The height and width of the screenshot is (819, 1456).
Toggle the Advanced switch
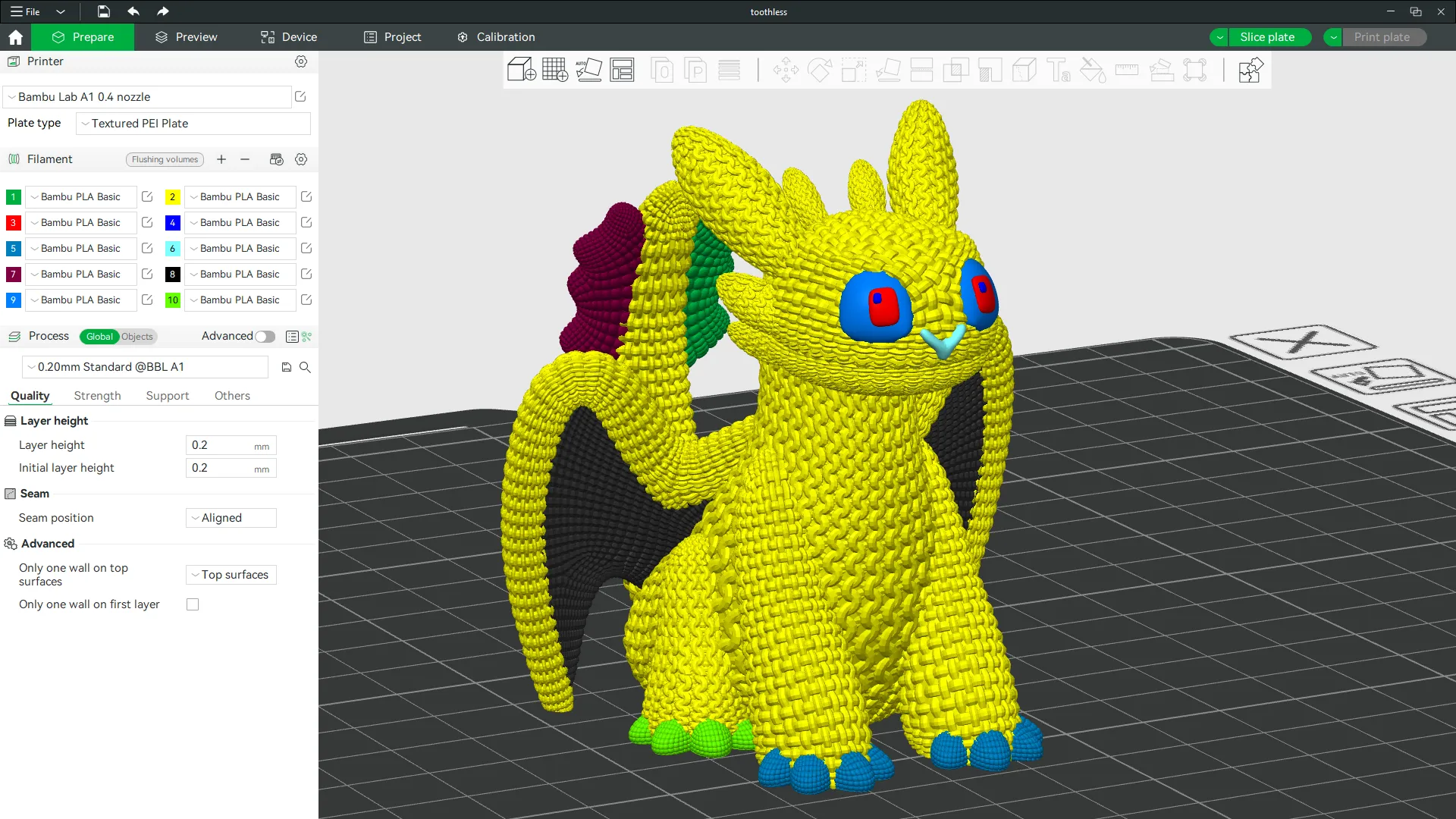265,337
